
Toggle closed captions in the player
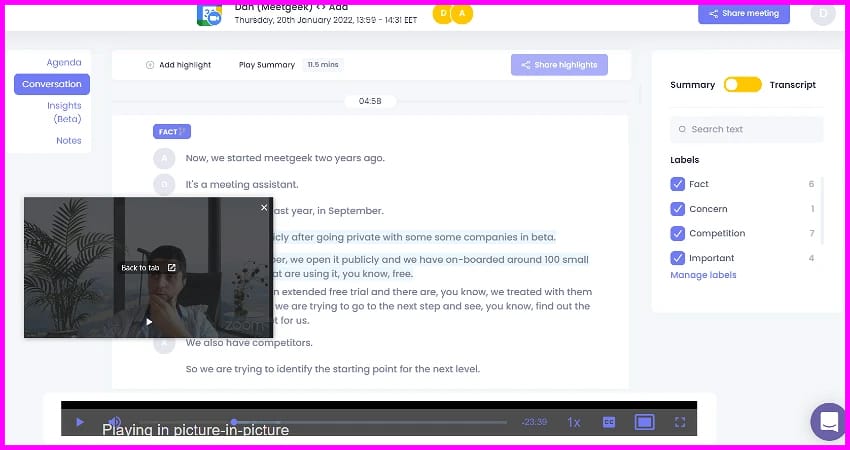pyautogui.click(x=608, y=422)
